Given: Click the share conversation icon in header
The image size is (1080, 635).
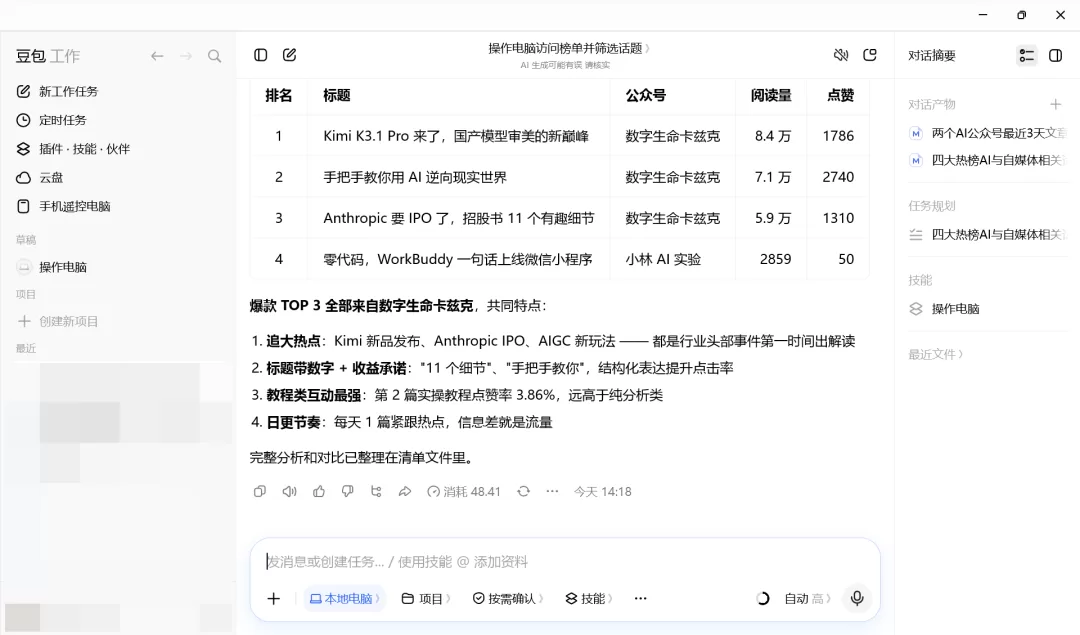Looking at the screenshot, I should (x=870, y=55).
